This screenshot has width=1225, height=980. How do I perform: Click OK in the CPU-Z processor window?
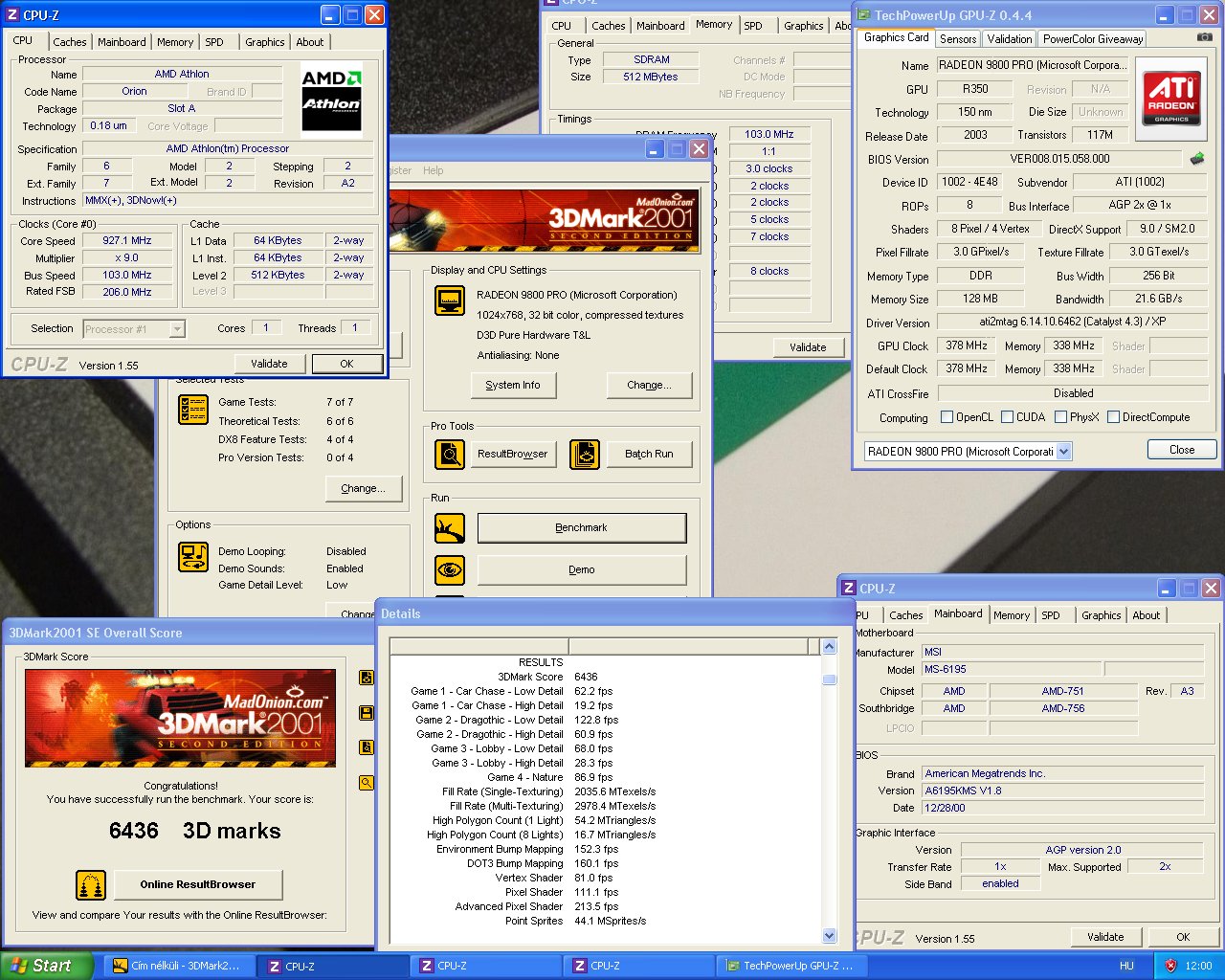tap(346, 364)
